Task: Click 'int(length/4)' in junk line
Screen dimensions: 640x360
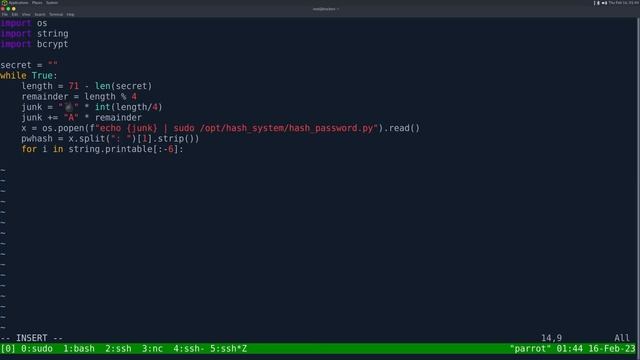Action: (x=129, y=107)
